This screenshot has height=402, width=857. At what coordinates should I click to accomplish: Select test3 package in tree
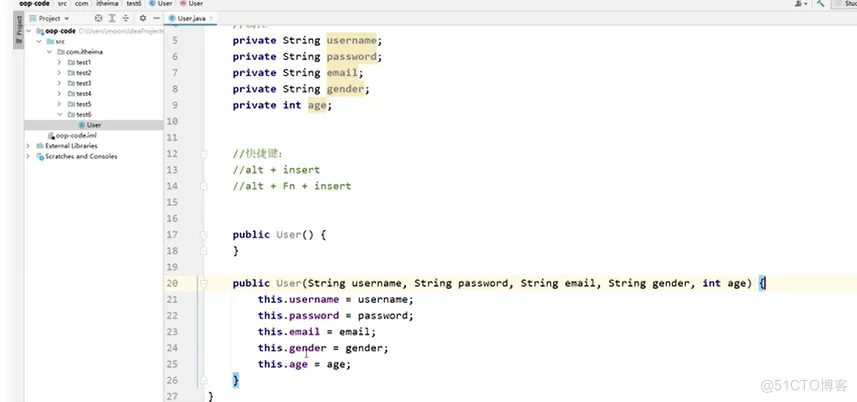pyautogui.click(x=83, y=83)
